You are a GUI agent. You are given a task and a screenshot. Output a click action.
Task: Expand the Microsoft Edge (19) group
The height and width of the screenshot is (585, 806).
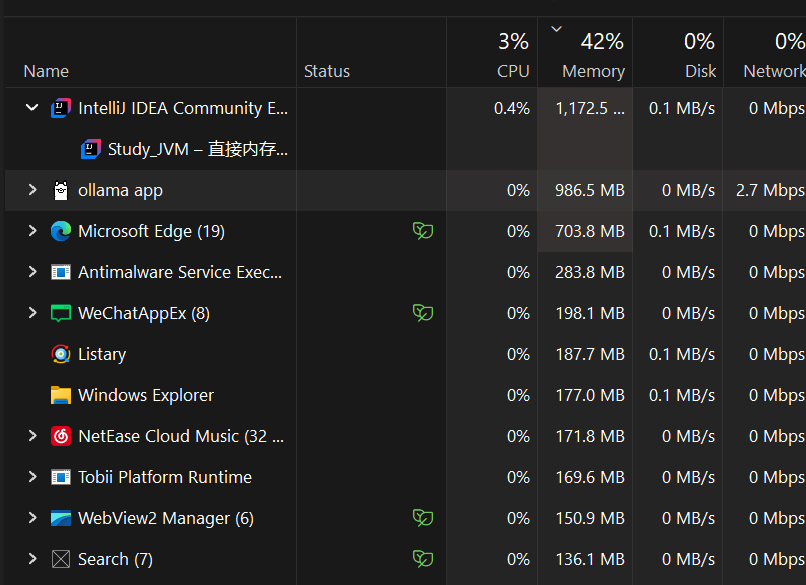pos(32,231)
